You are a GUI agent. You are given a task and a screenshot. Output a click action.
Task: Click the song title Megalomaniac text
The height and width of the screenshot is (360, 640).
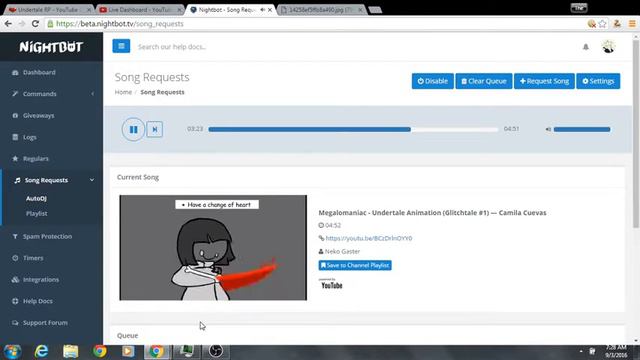click(432, 213)
